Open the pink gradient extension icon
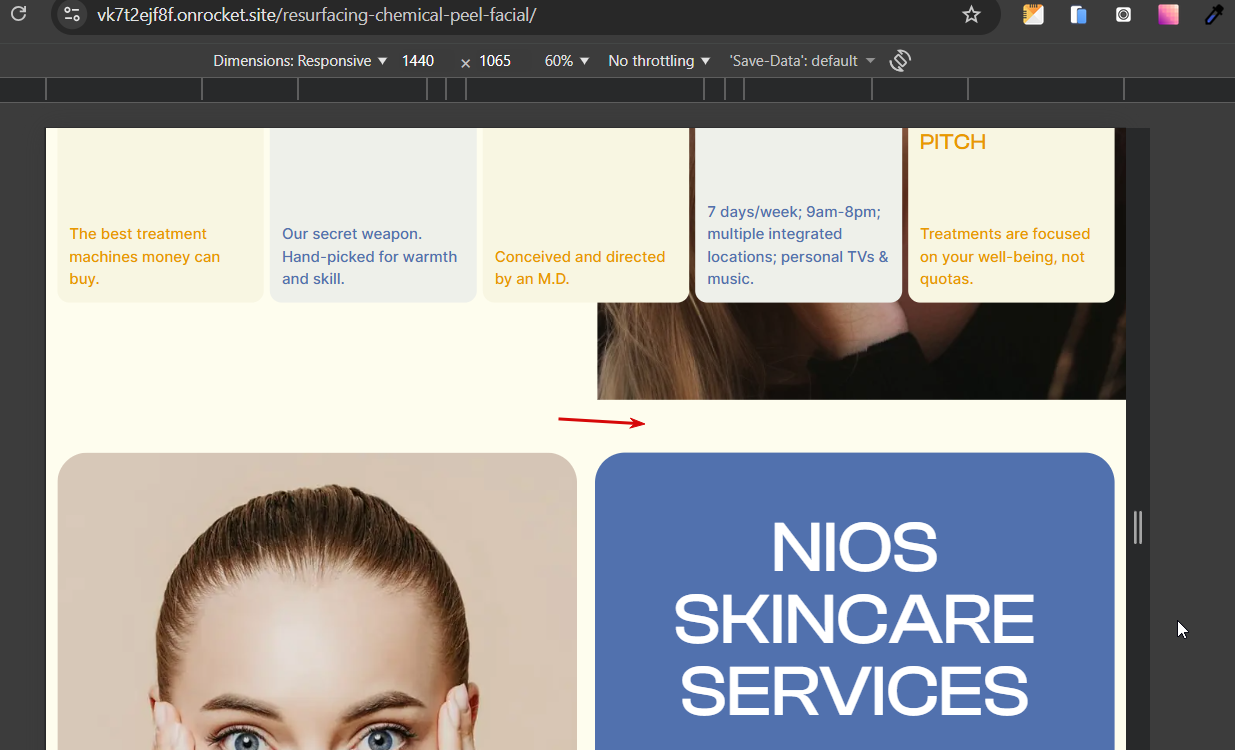The width and height of the screenshot is (1235, 750). point(1168,15)
